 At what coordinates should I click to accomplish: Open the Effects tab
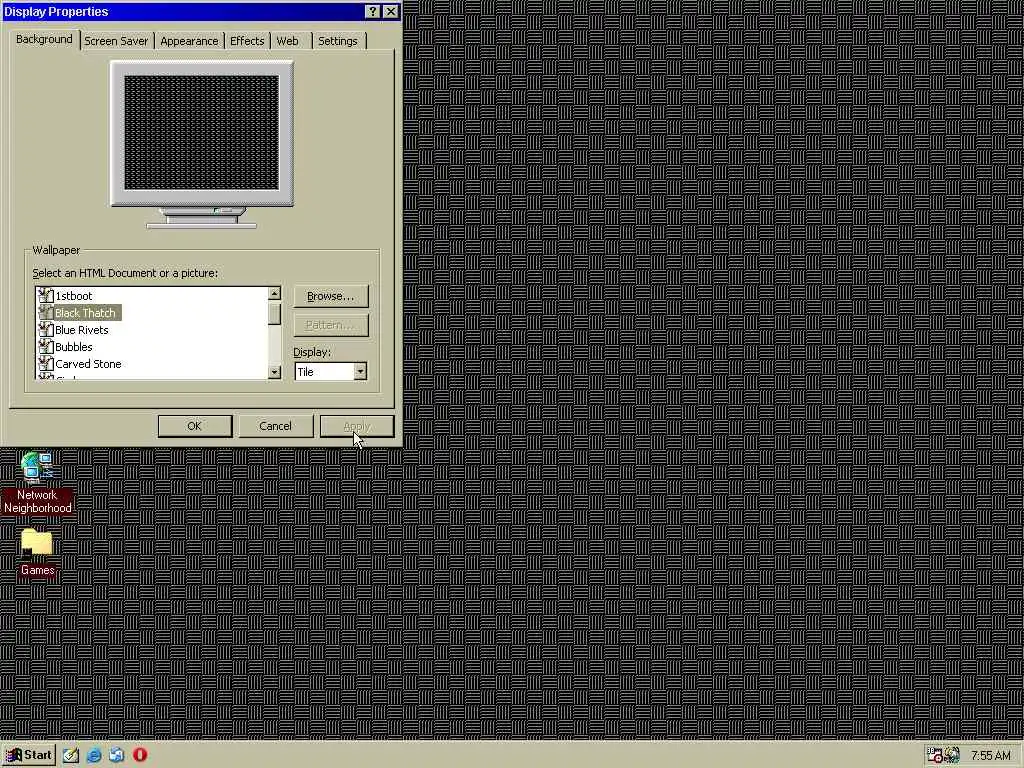click(247, 40)
